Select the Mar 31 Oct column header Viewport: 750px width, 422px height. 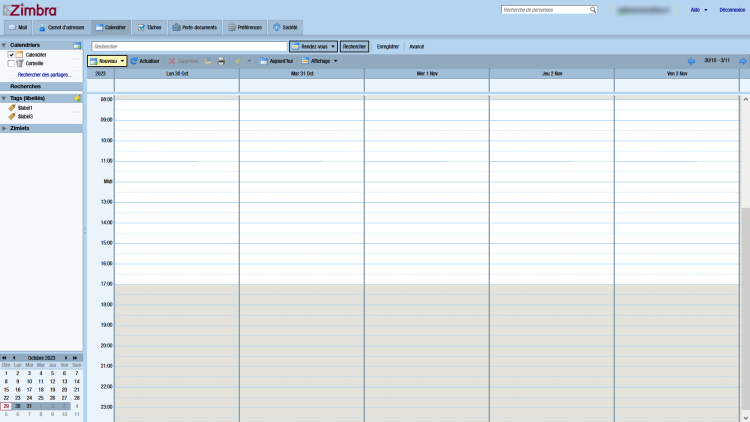302,74
